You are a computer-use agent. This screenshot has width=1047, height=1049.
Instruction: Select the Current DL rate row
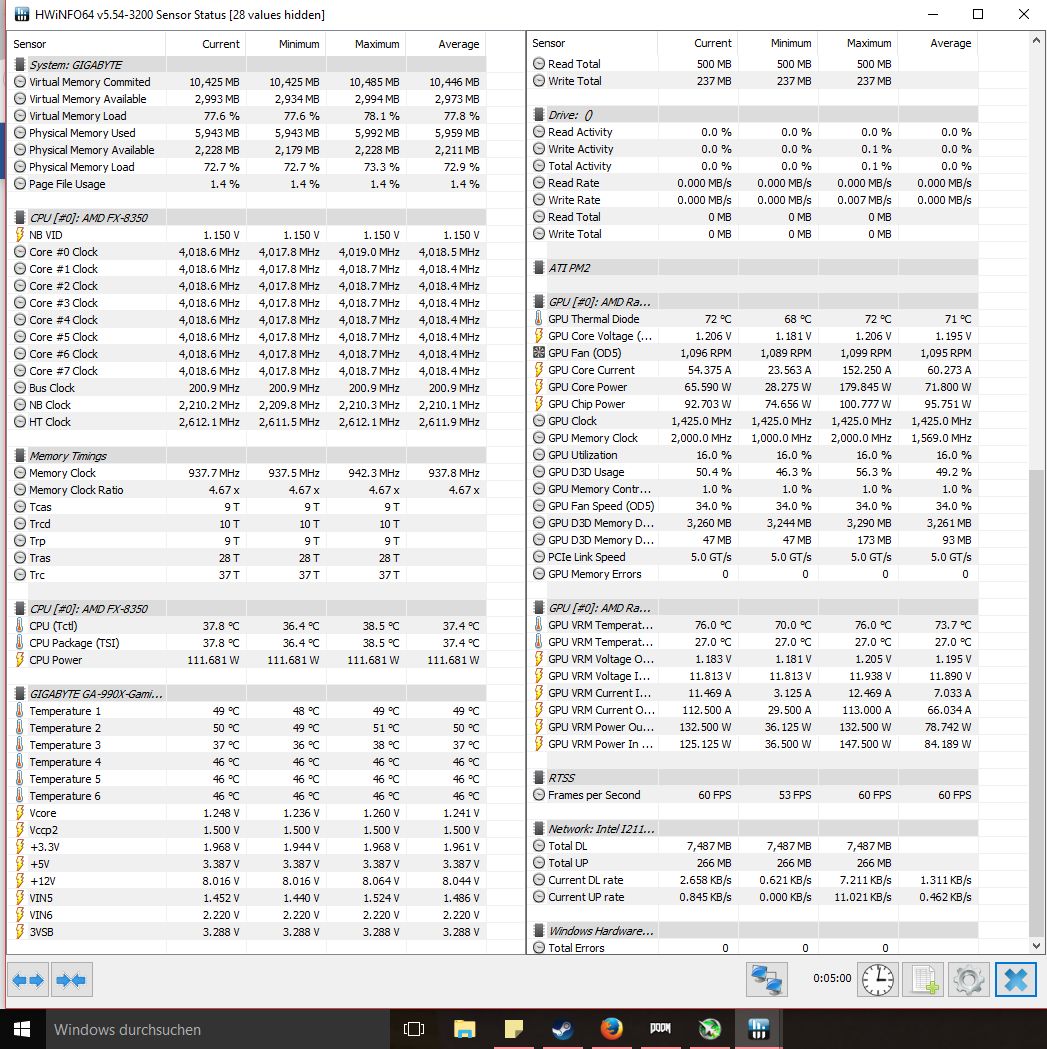753,880
